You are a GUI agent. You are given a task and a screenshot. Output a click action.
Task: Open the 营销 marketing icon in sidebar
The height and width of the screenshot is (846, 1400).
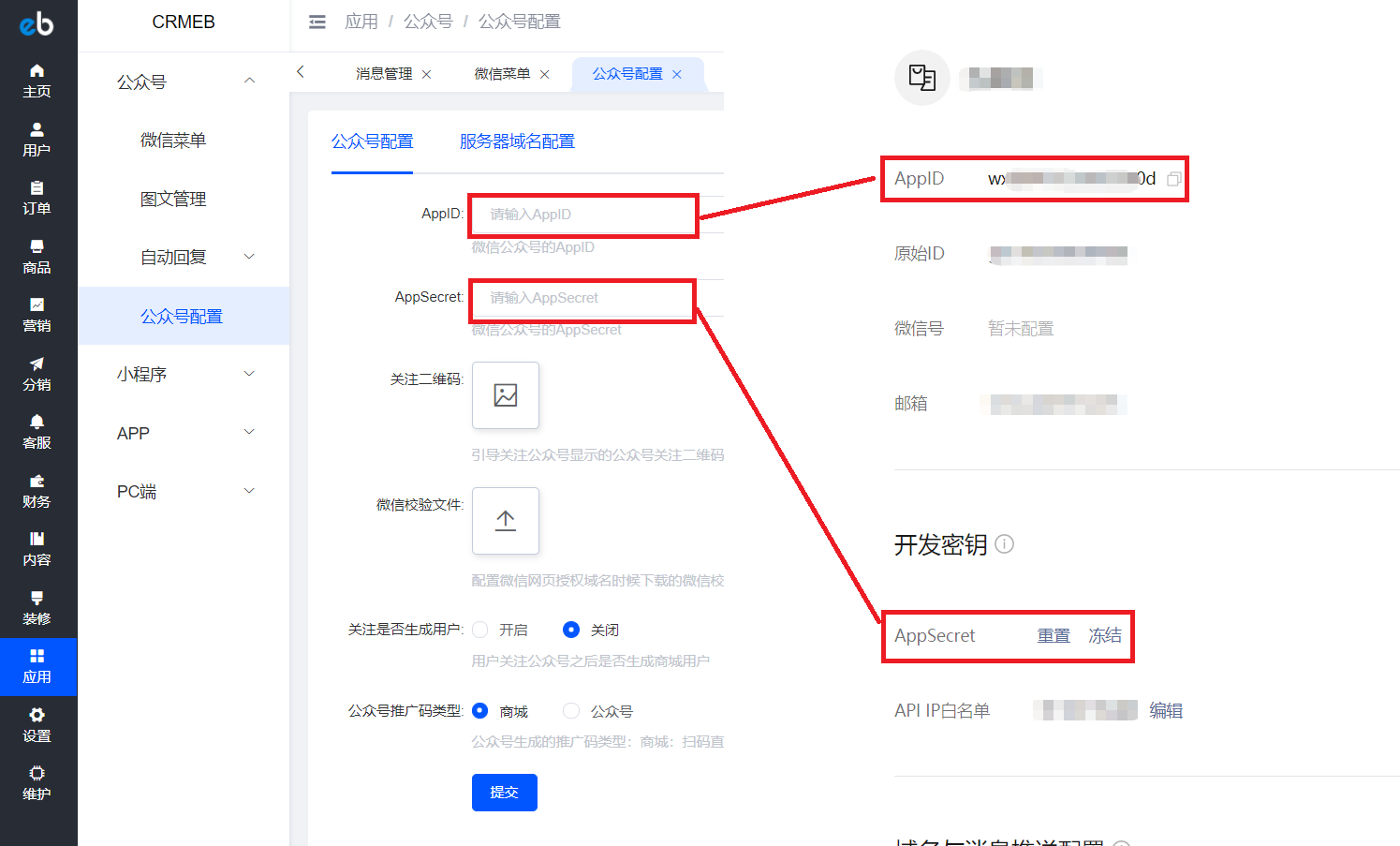37,305
